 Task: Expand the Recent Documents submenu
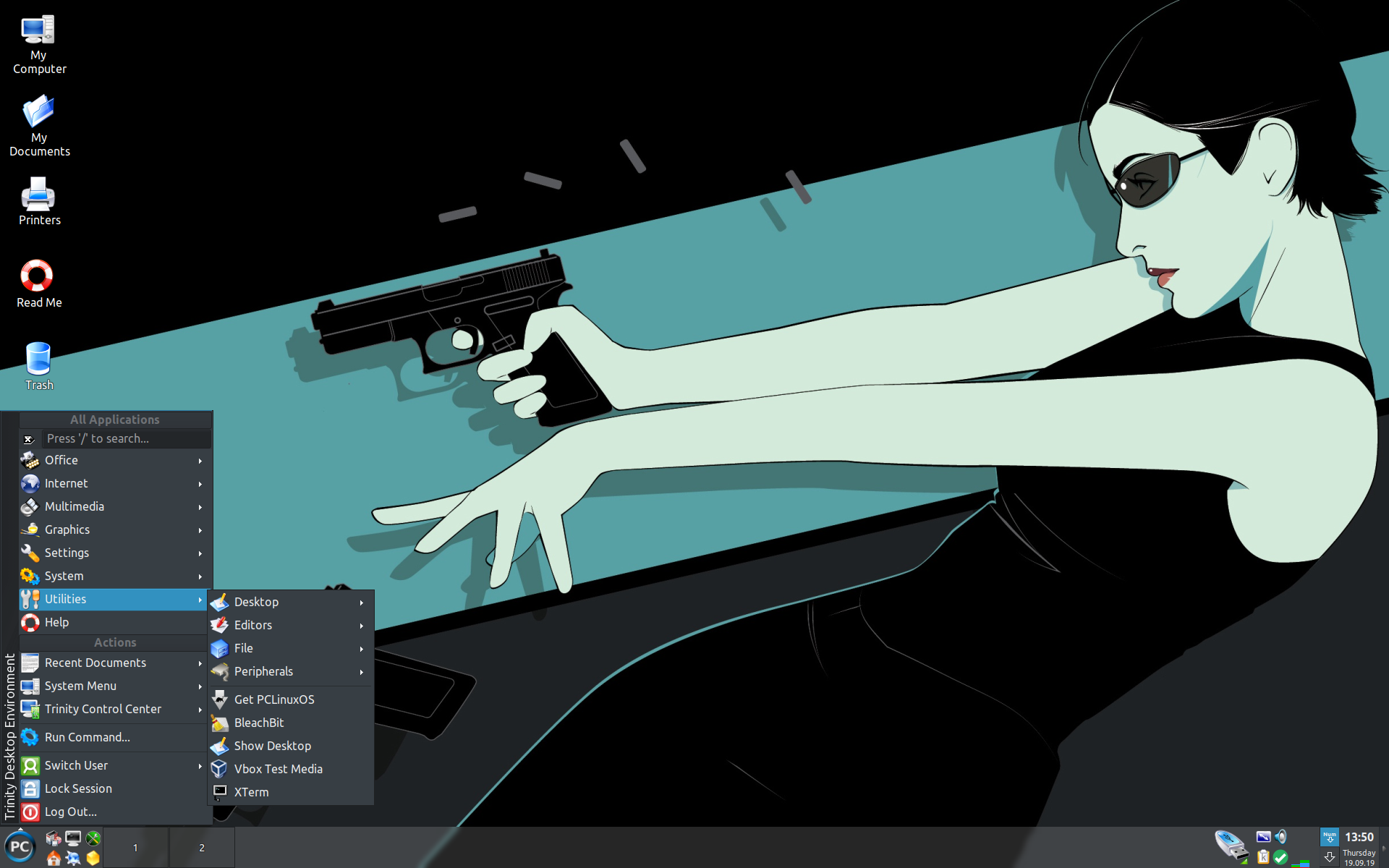95,663
